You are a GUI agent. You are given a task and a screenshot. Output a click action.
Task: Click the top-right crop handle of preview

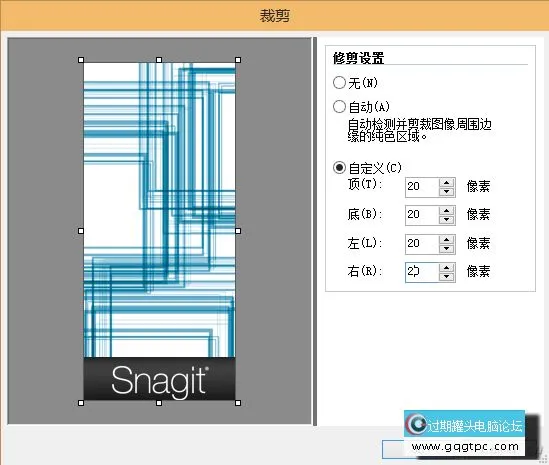pos(238,60)
